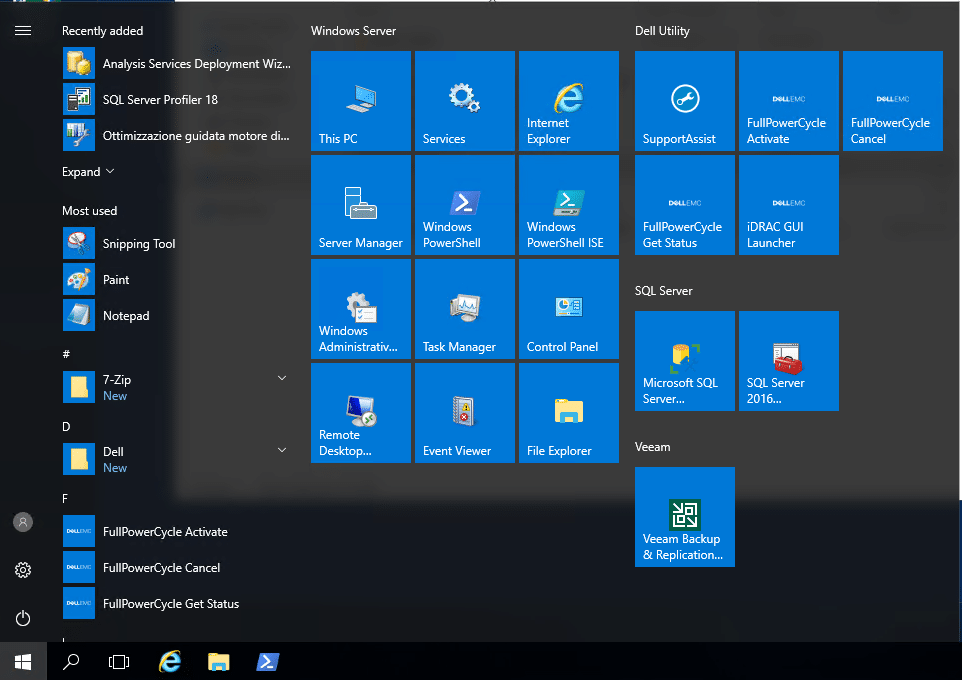Click the D letter heading

66,427
